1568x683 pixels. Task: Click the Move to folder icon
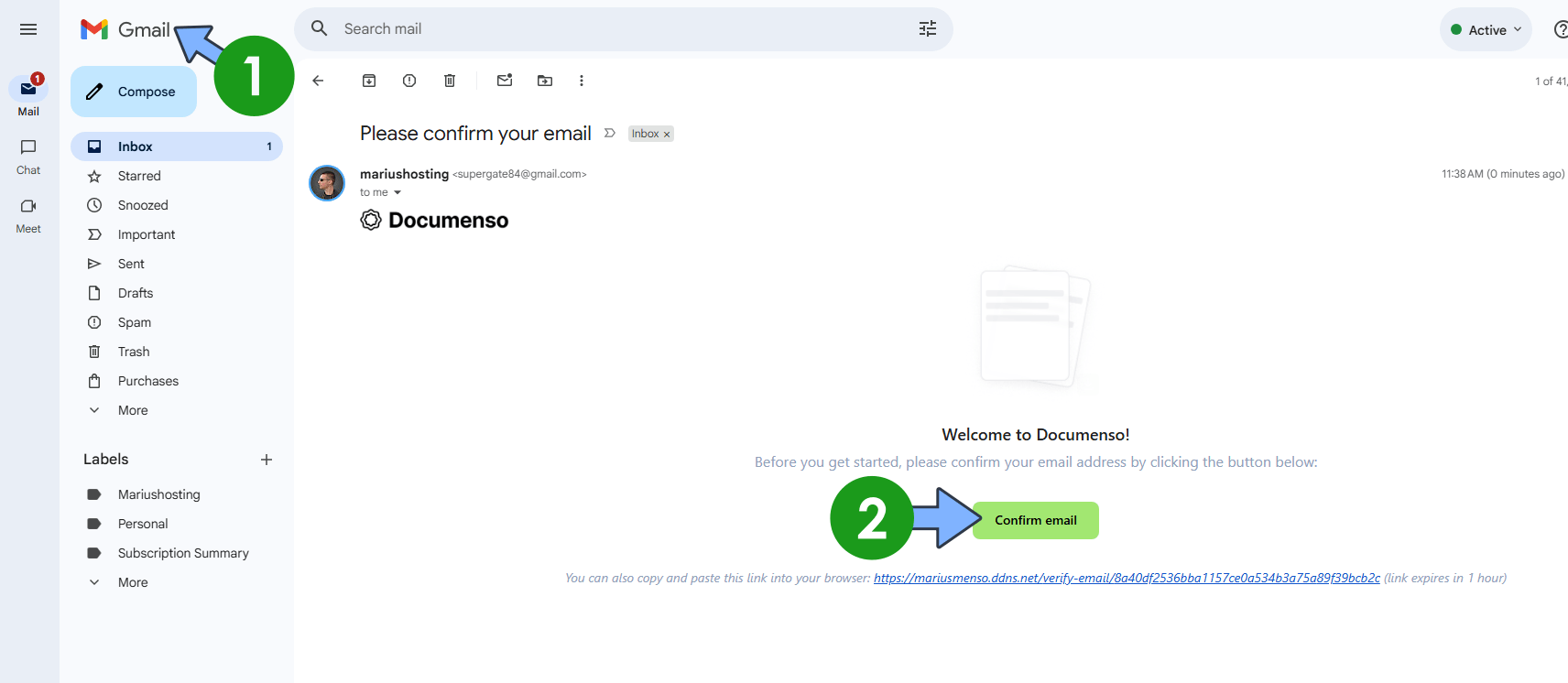545,81
